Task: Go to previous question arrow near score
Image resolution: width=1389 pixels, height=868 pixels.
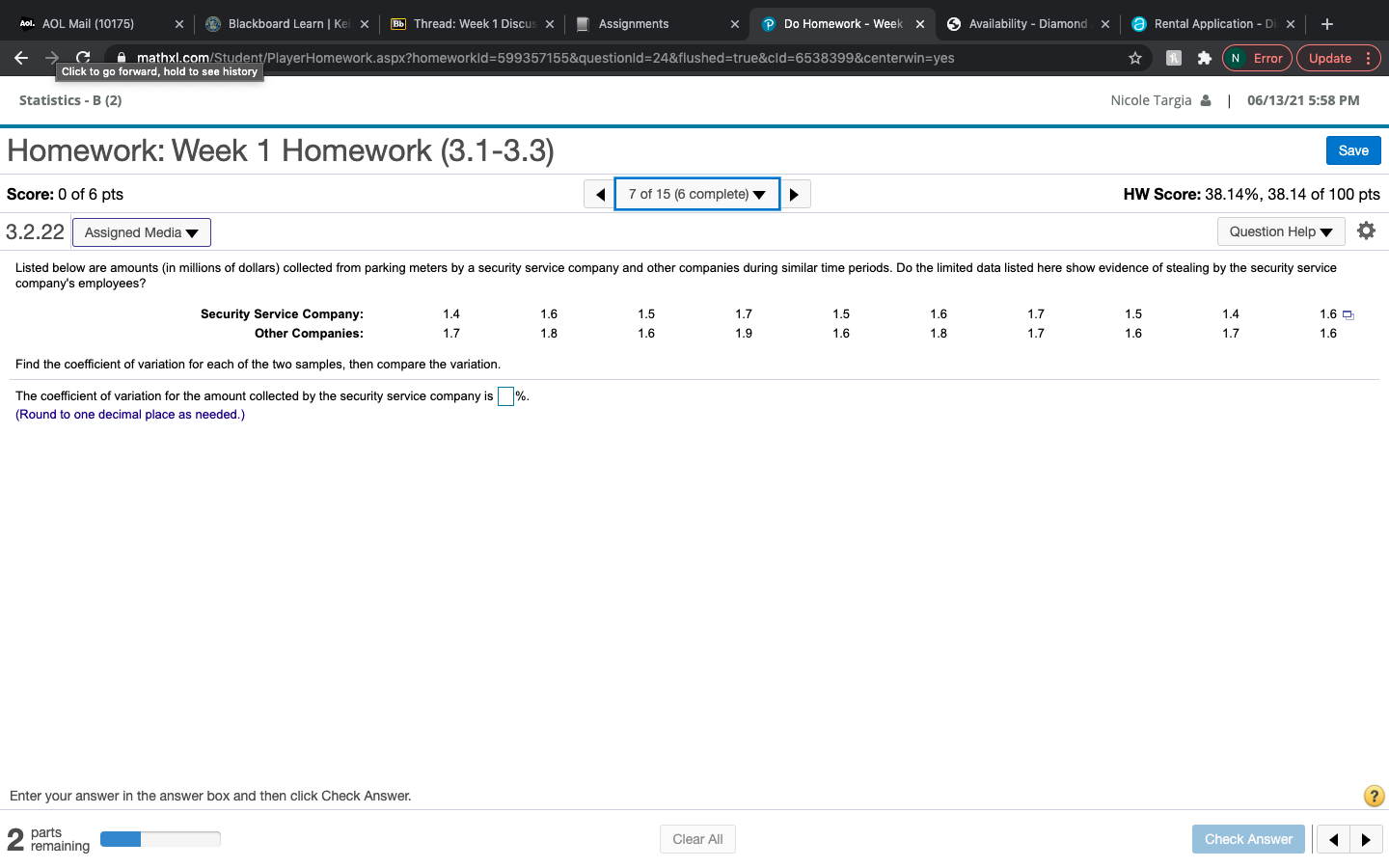Action: pyautogui.click(x=599, y=195)
